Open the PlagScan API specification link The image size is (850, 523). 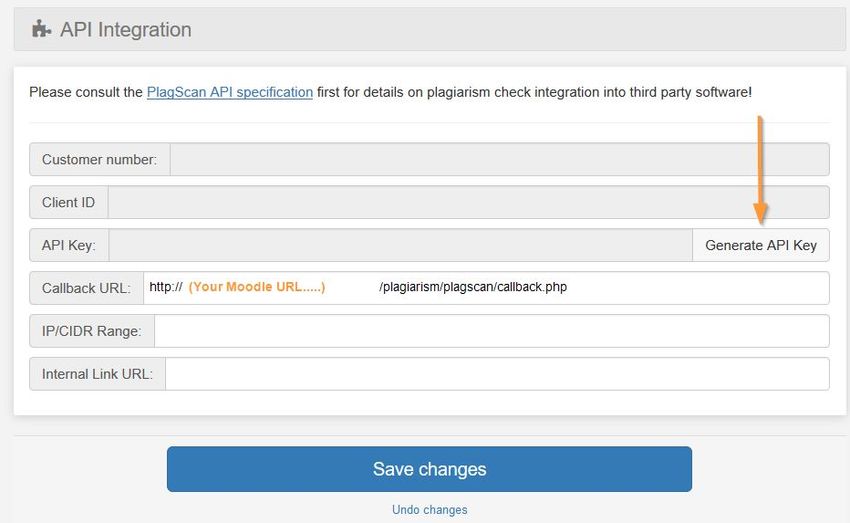229,92
